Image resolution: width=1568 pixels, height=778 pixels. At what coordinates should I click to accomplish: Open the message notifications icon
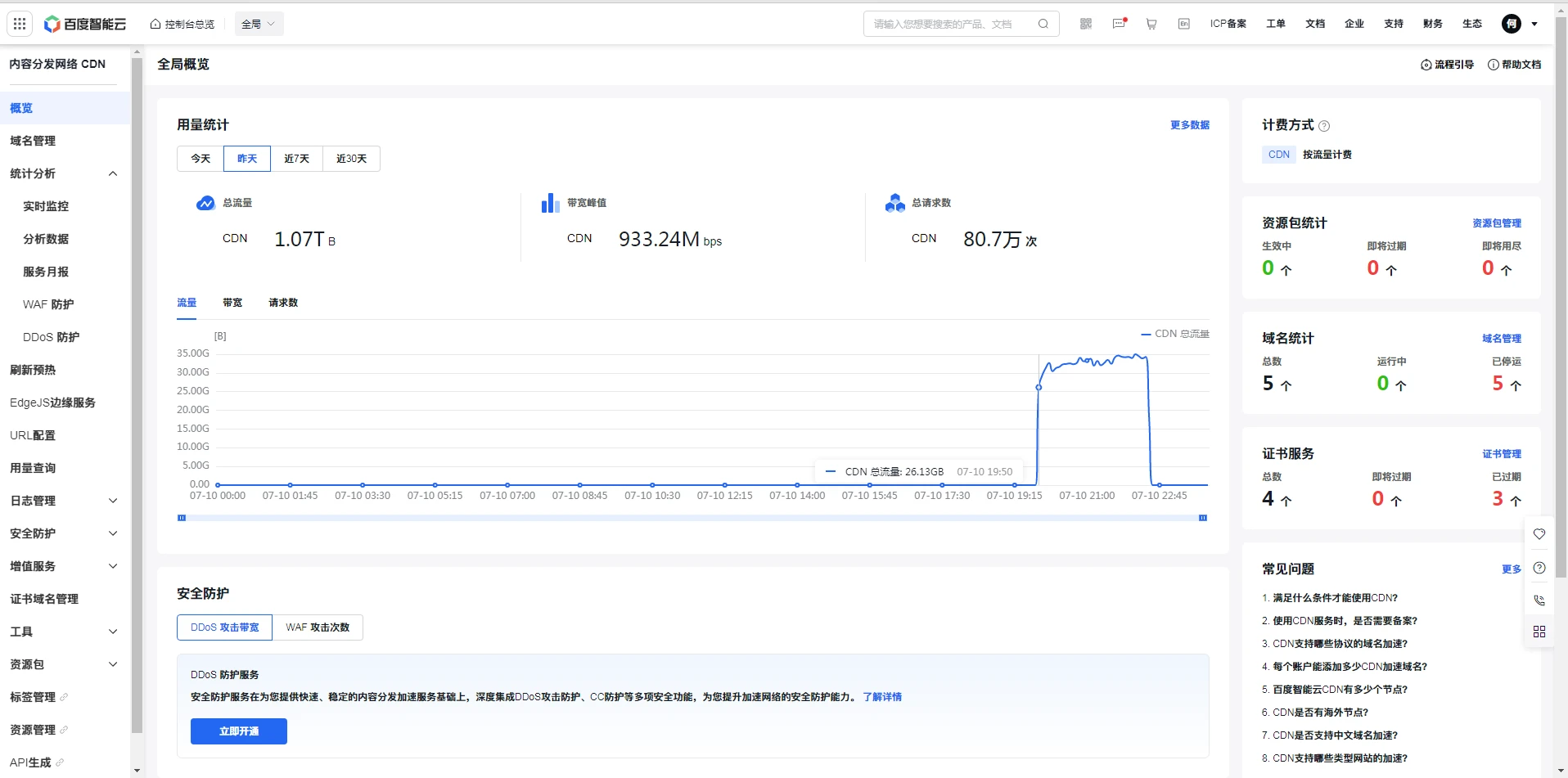point(1119,24)
